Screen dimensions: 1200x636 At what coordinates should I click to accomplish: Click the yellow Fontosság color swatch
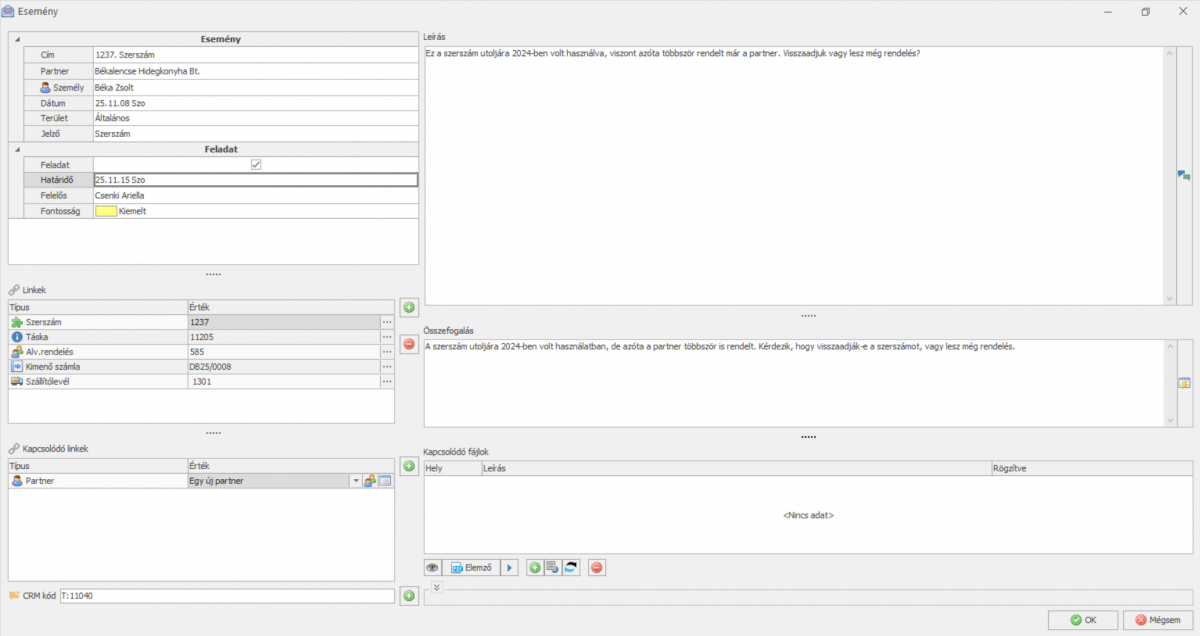[106, 212]
